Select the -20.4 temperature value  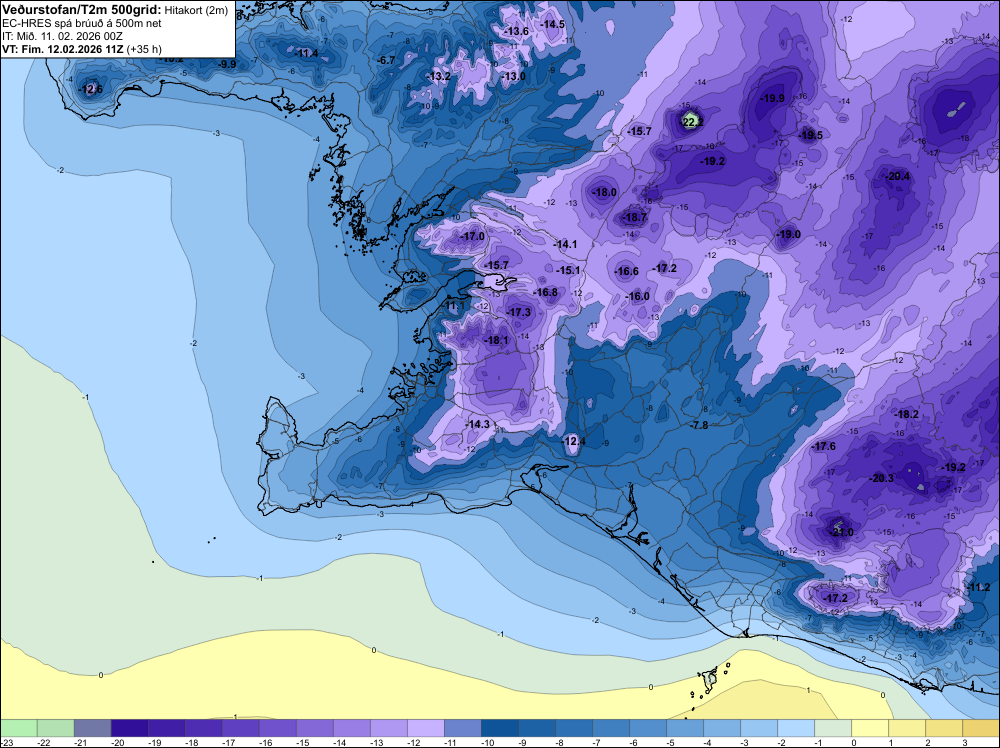click(898, 177)
